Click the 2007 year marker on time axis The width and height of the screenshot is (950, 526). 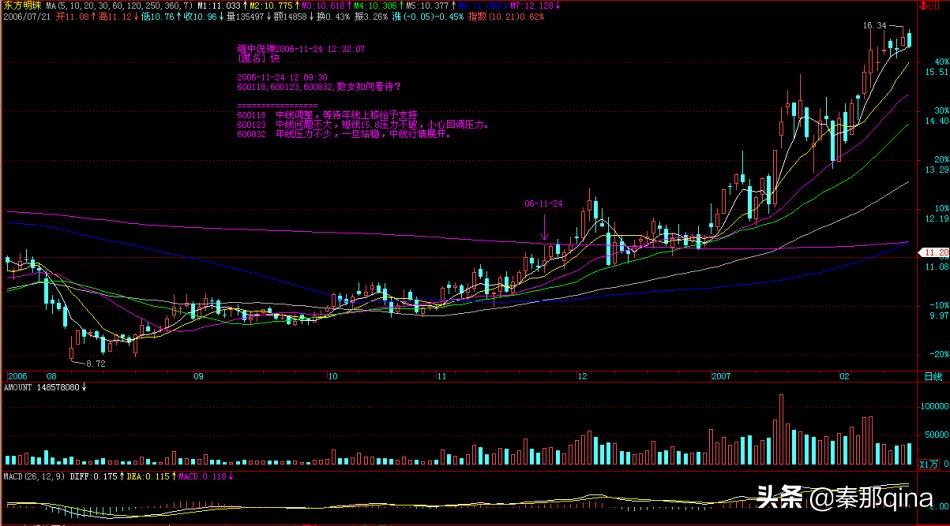coord(723,376)
